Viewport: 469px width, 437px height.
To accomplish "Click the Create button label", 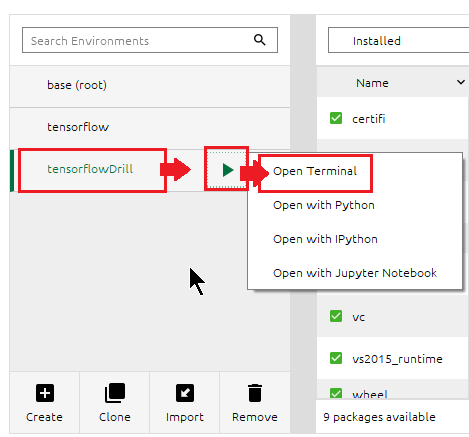I will coord(44,417).
